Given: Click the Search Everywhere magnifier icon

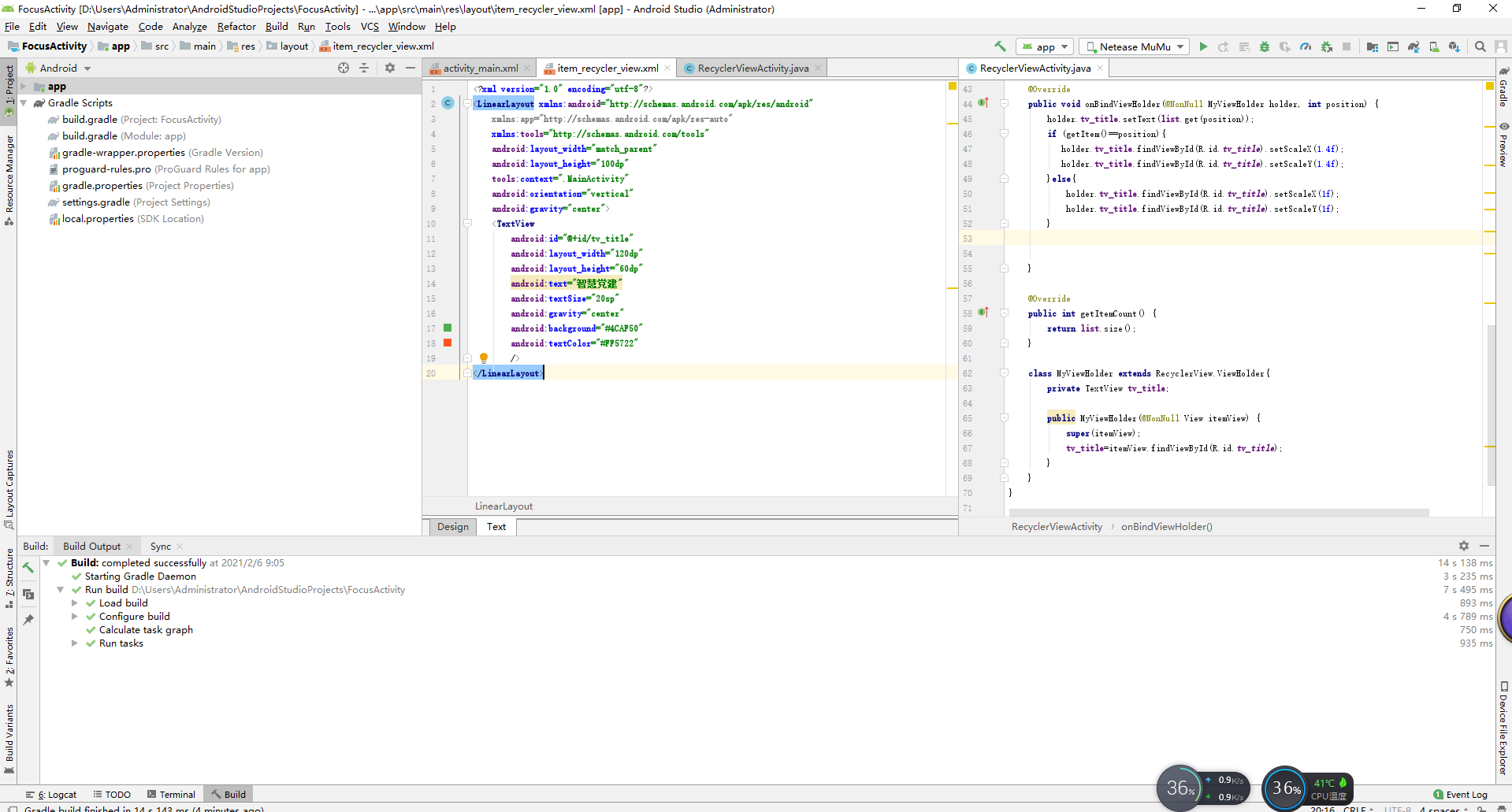Looking at the screenshot, I should pyautogui.click(x=1480, y=46).
